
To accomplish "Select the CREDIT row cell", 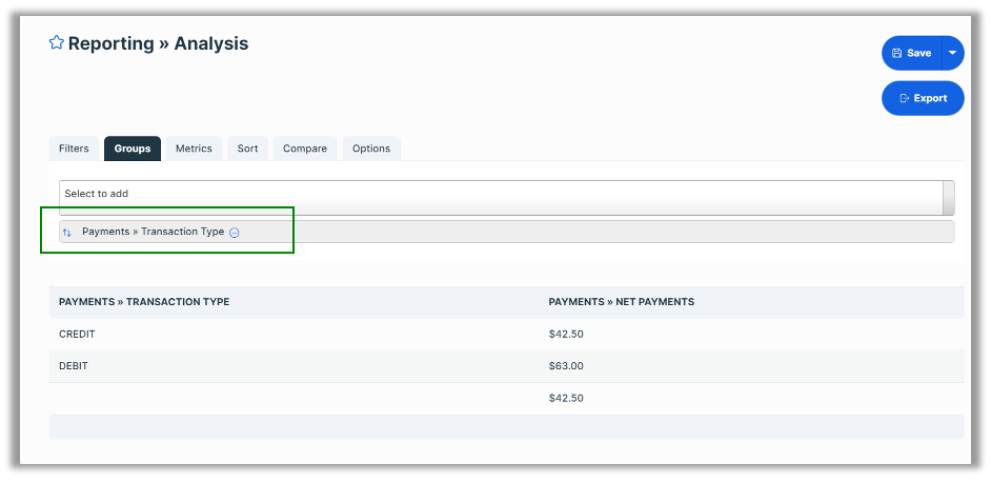I will coord(77,334).
